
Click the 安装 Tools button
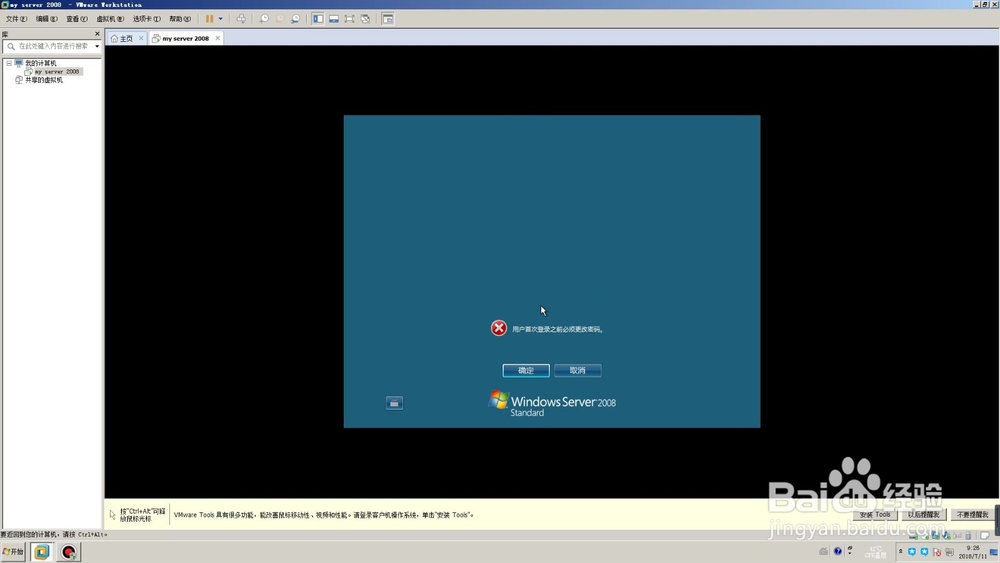coord(875,515)
